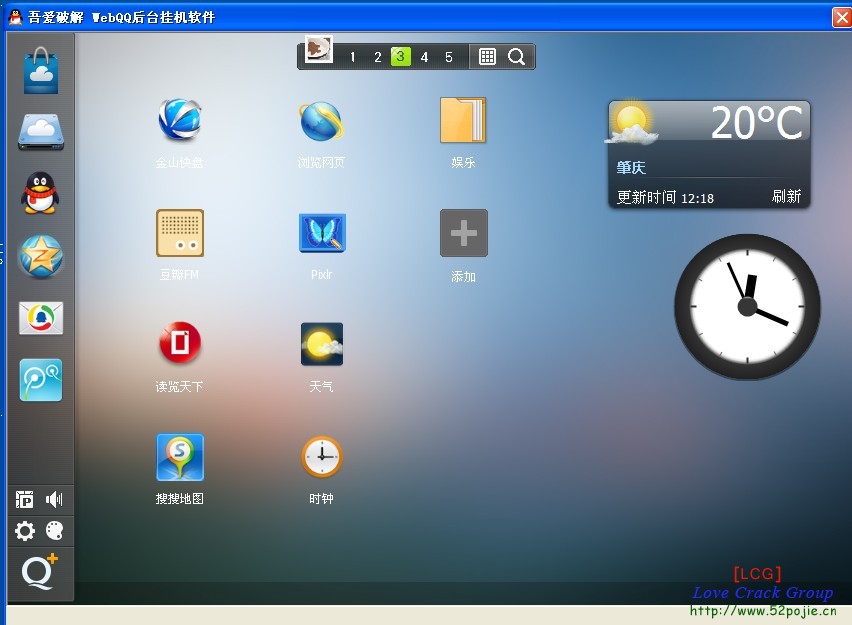This screenshot has height=625, width=852.
Task: Open theme palette icon in sidebar
Action: [54, 530]
